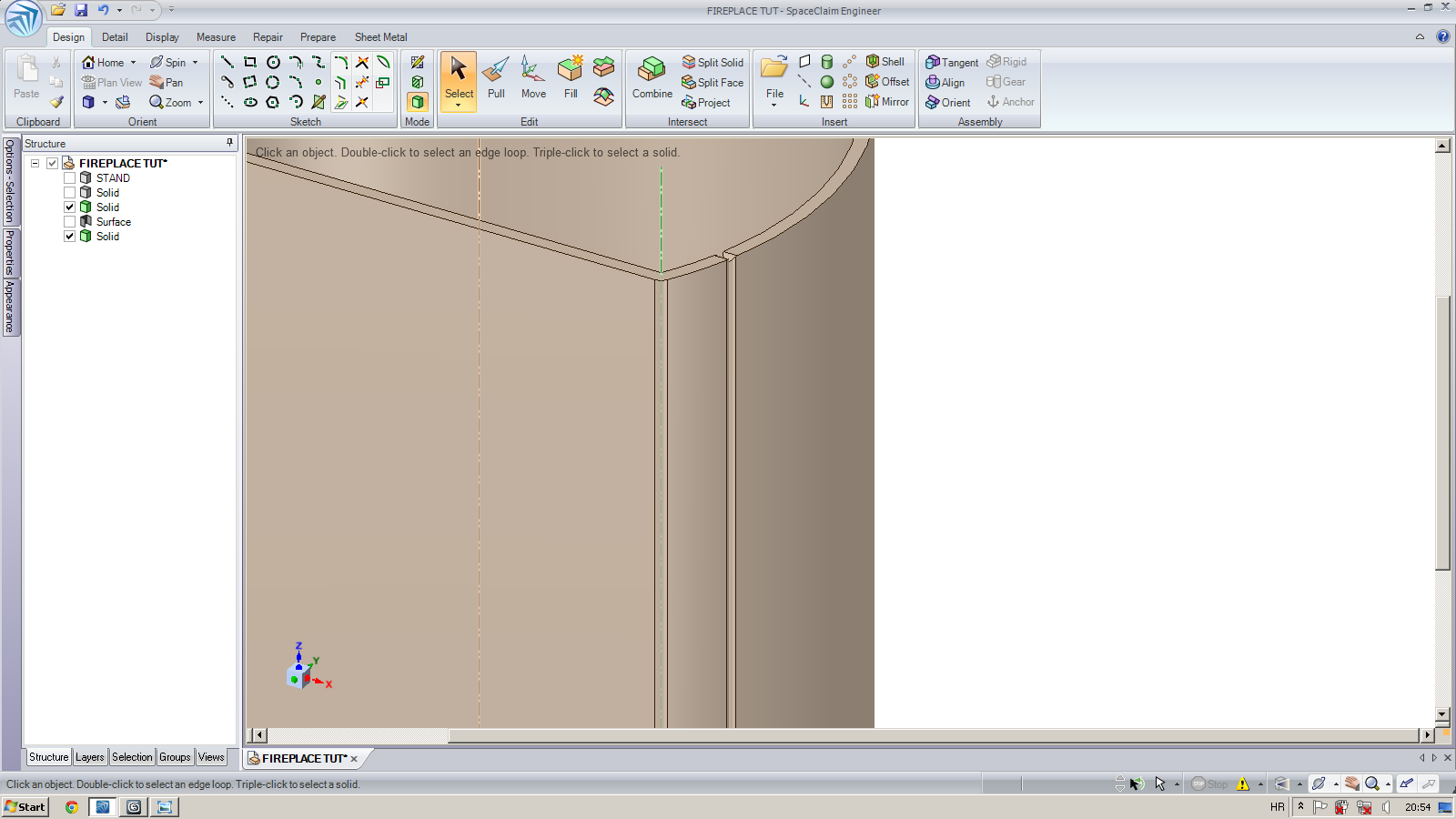
Task: Expand the Select tool dropdown arrow
Action: click(459, 106)
